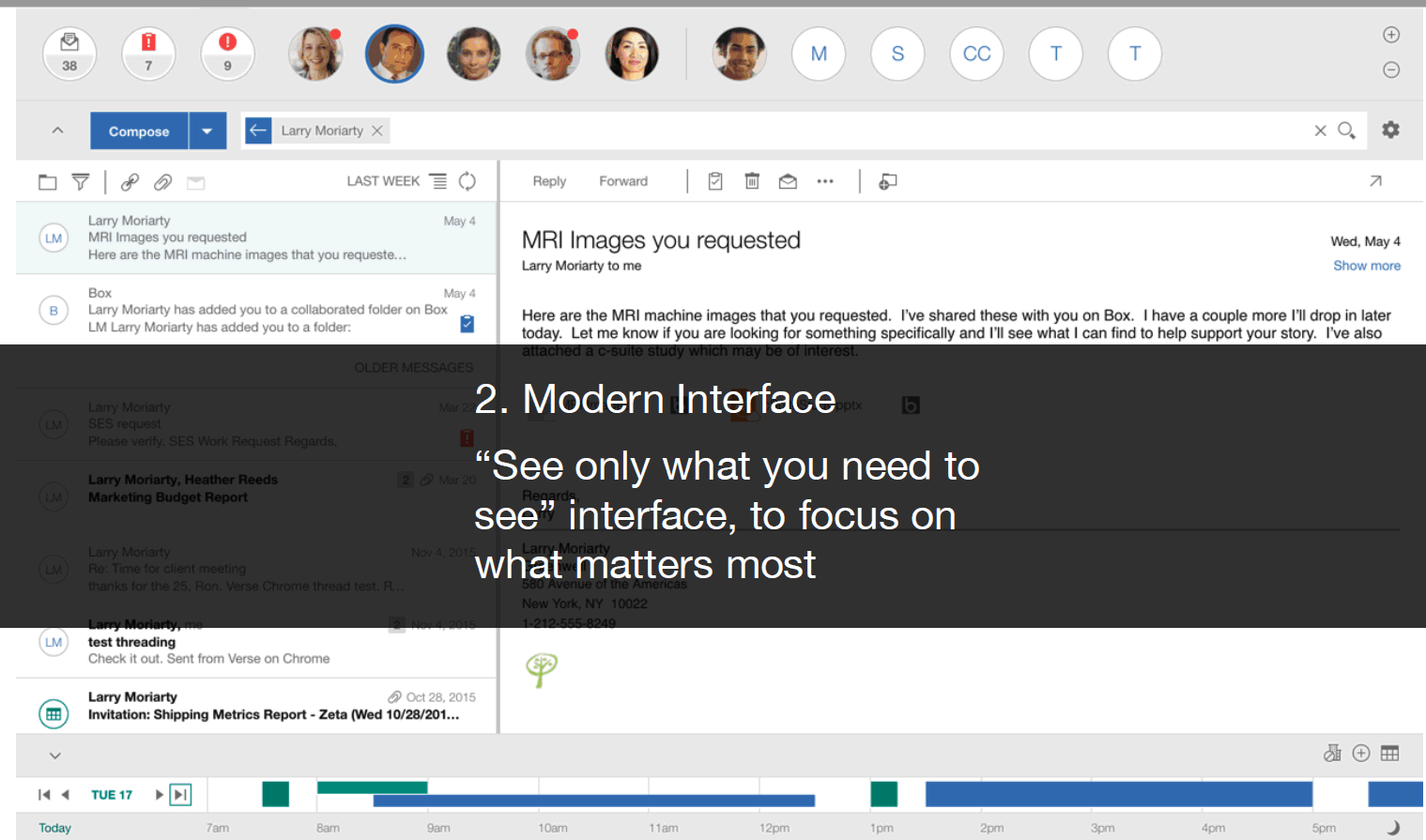The width and height of the screenshot is (1426, 840).
Task: Jump to the first day with the skip-back arrow
Action: click(x=43, y=795)
